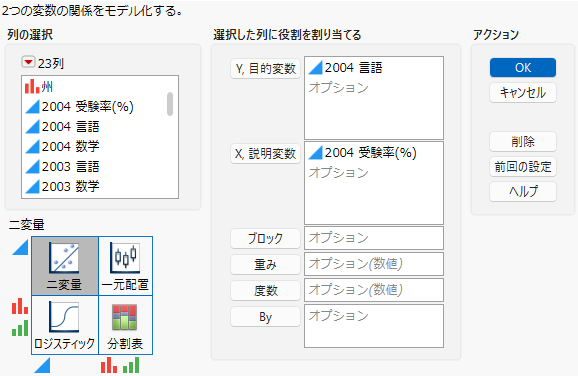Click the nominal bar icon next to 州
578x376 pixels.
pyautogui.click(x=32, y=87)
